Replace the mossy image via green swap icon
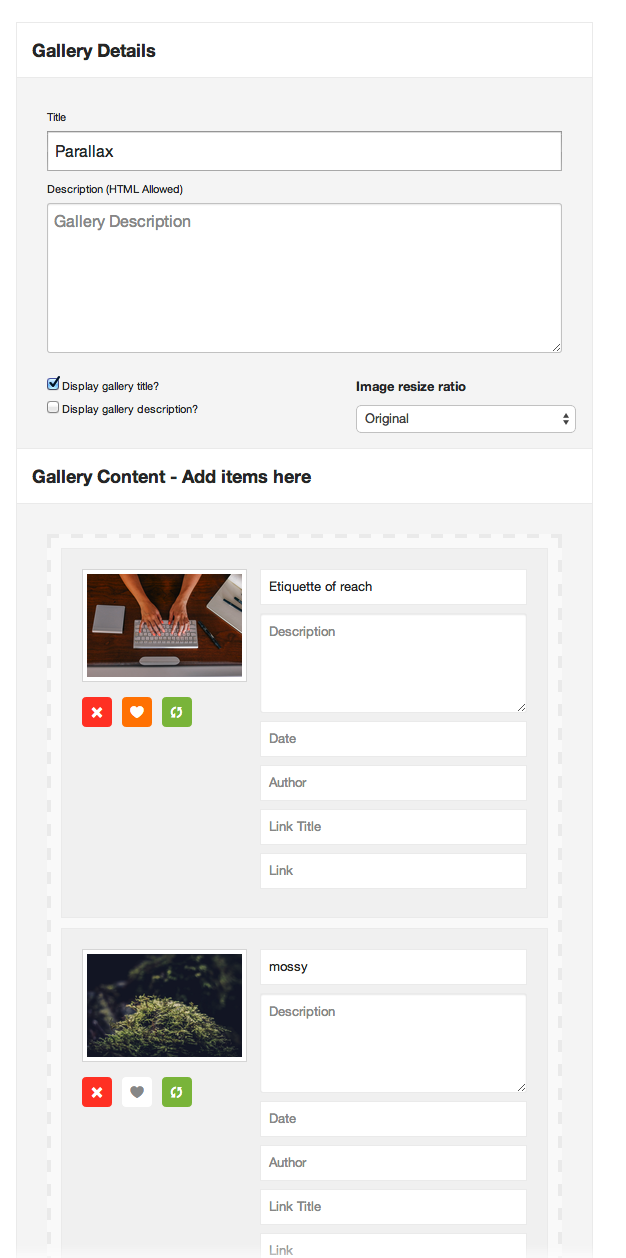Screen dimensions: 626x1258 tap(177, 1092)
